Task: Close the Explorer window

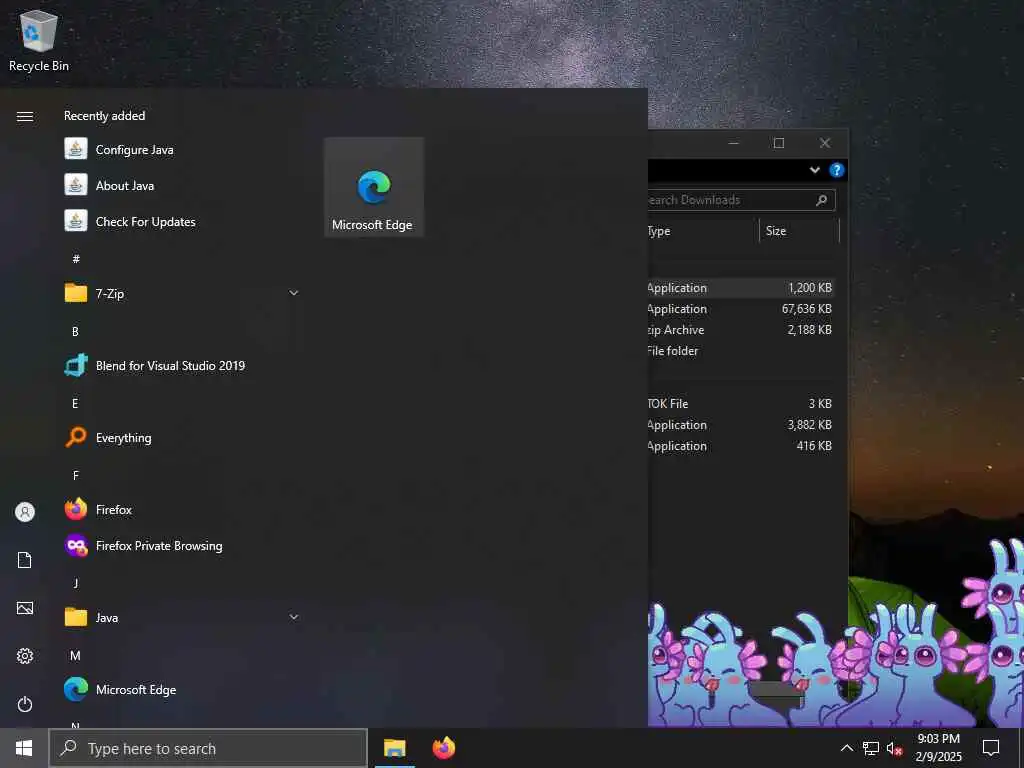Action: (825, 143)
